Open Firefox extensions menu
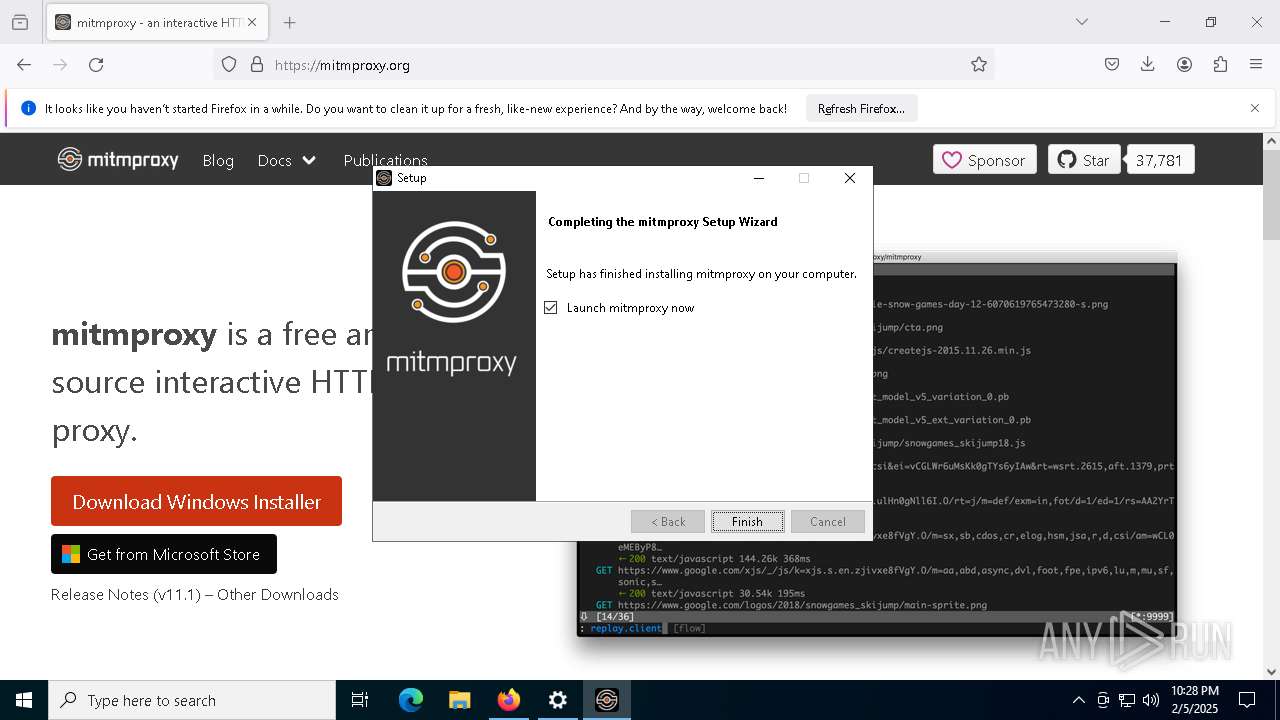 click(1220, 64)
